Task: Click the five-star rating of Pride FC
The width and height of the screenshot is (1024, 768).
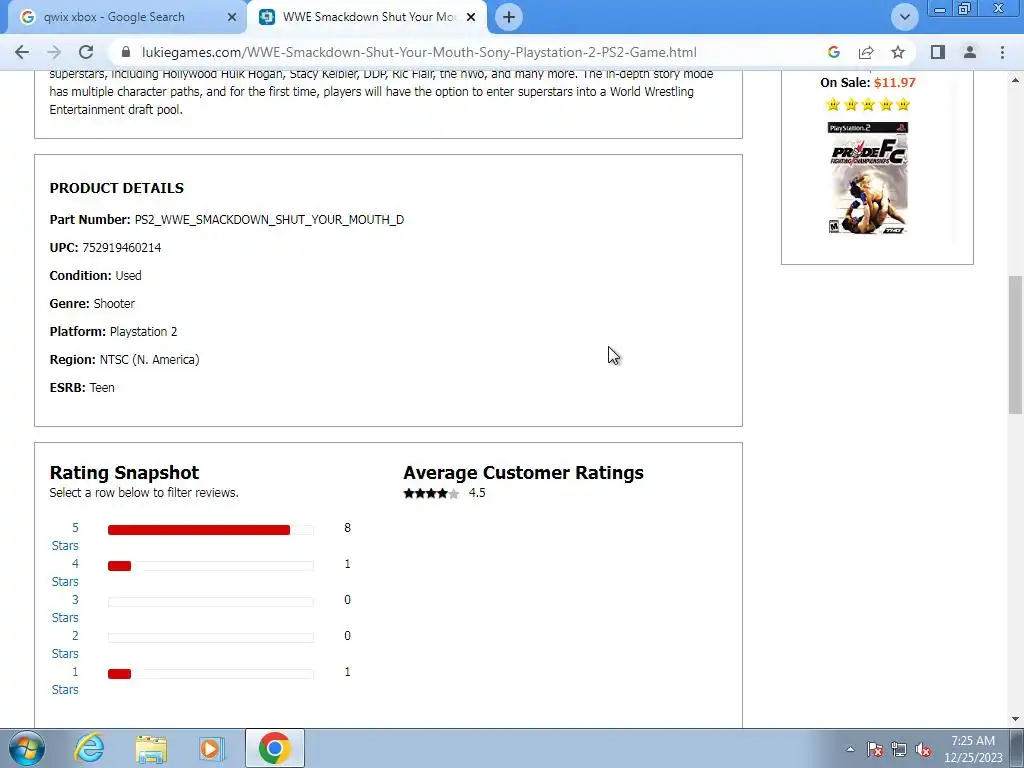Action: pos(868,104)
